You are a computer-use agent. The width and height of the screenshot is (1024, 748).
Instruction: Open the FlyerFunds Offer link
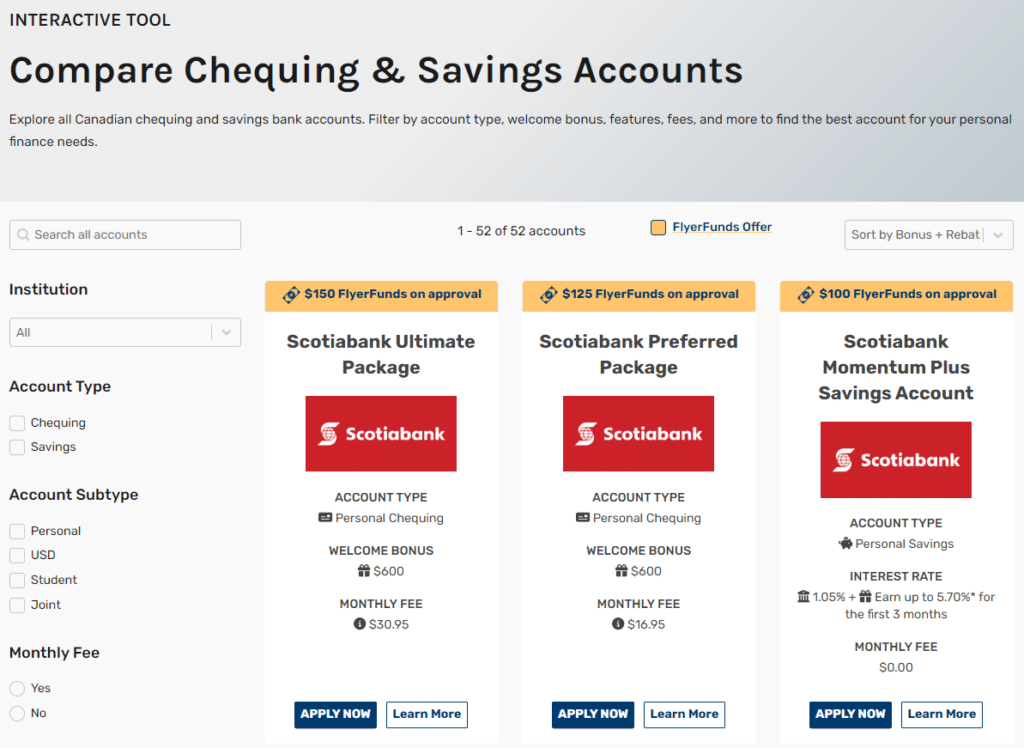coord(722,227)
